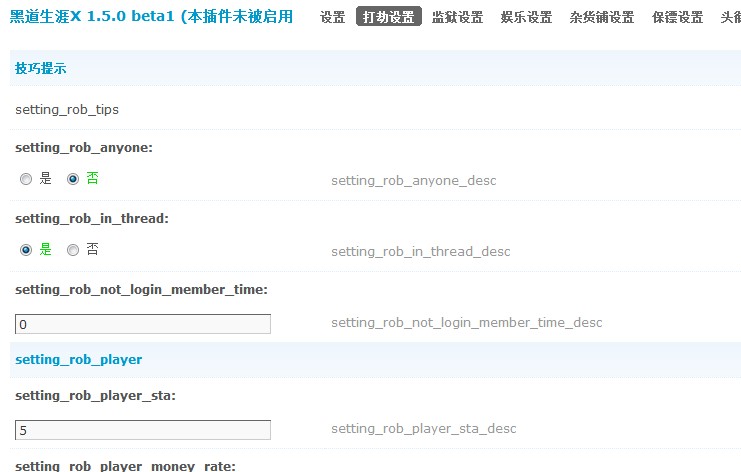Viewport: 741px width, 472px height.
Task: Select 是 for setting_rob_anyone
Action: 26,179
